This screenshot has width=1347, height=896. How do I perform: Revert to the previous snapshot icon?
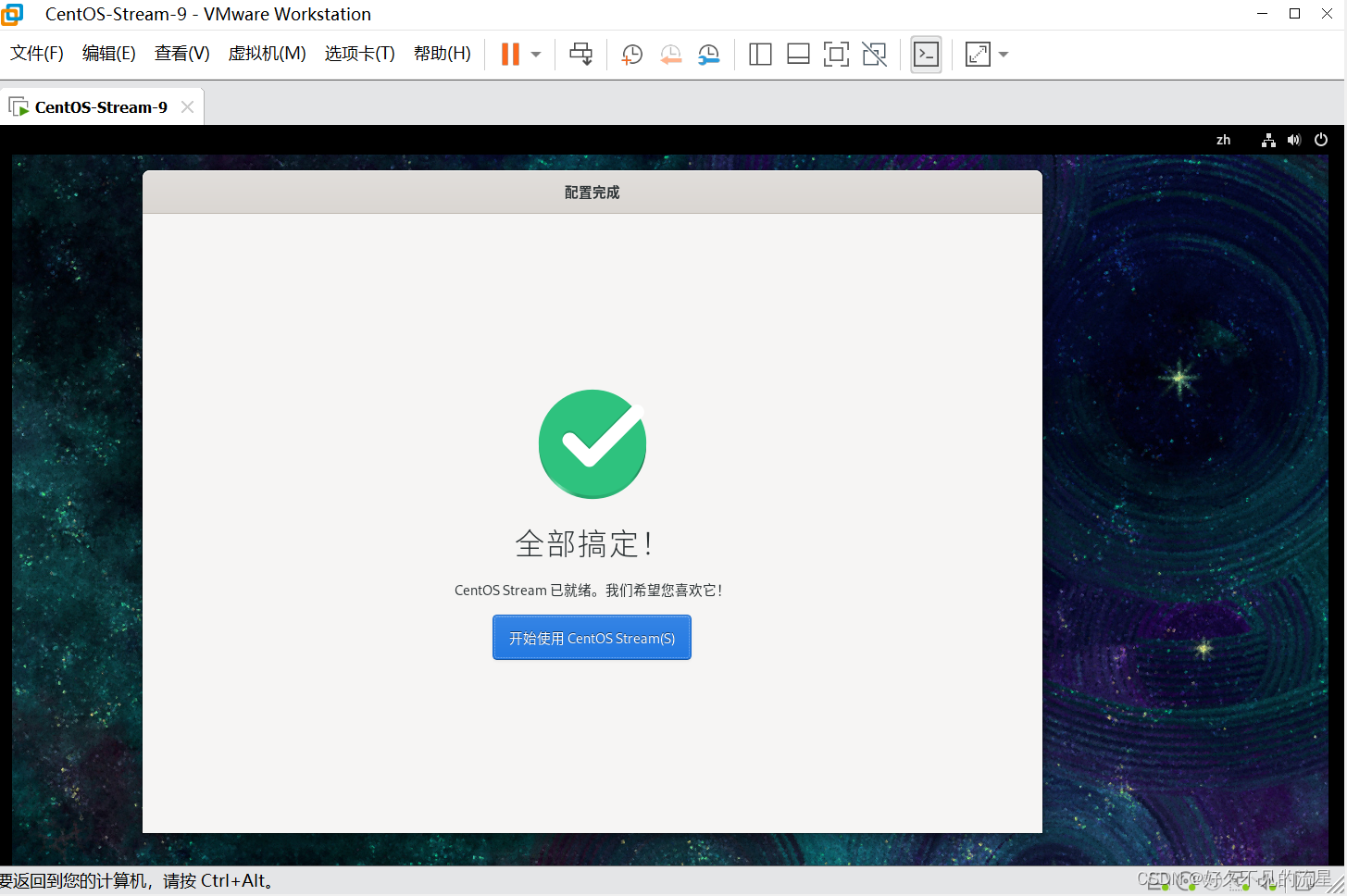pos(670,55)
